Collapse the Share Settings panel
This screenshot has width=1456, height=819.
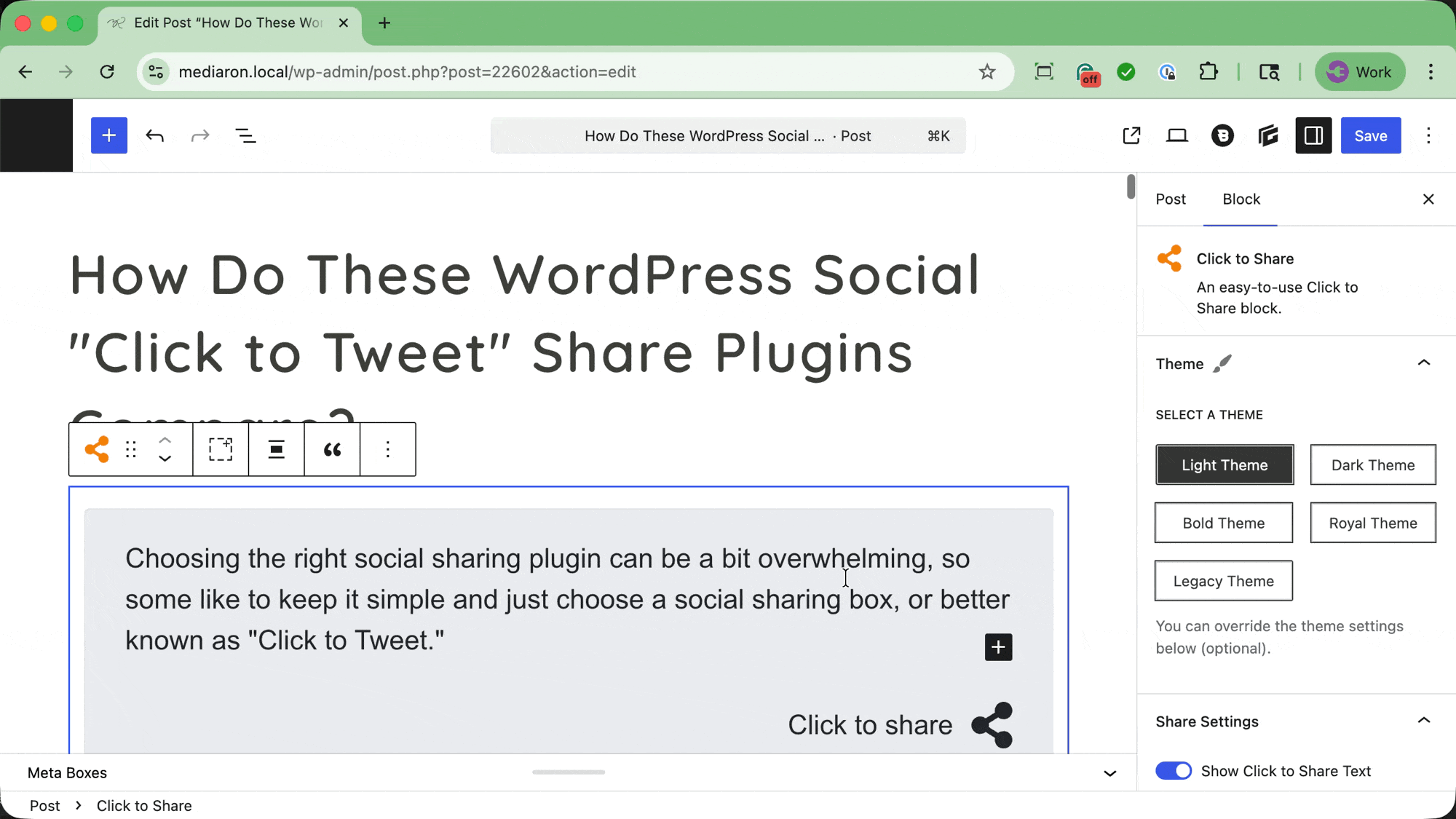coord(1423,721)
